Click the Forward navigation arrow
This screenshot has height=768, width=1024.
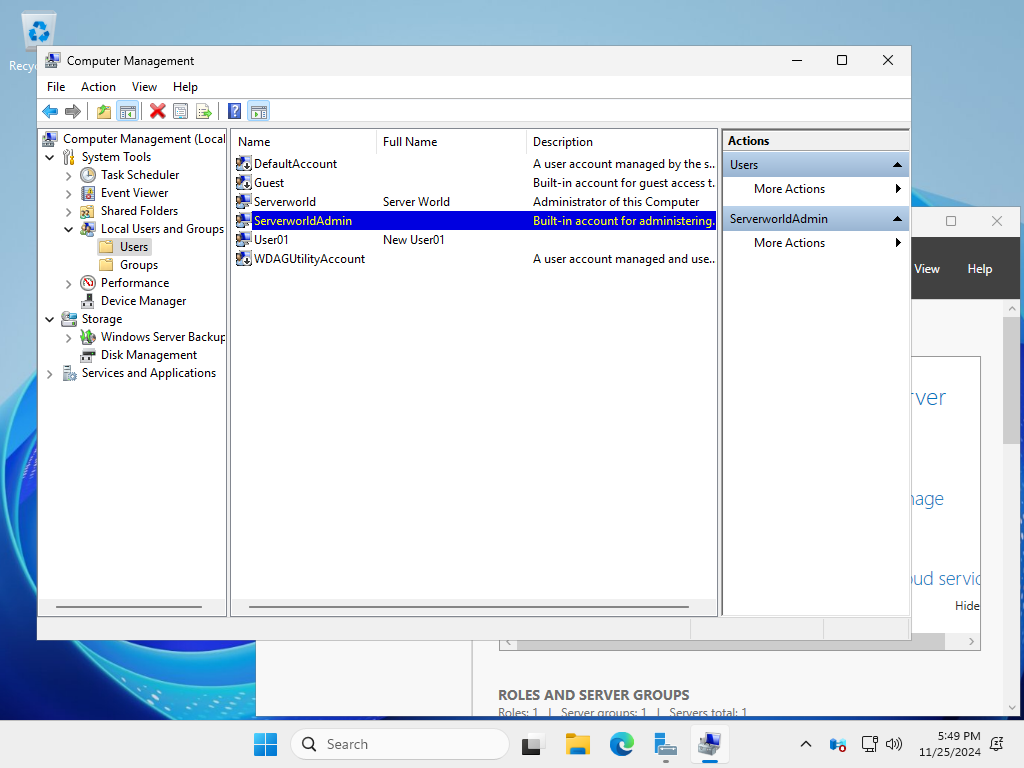(73, 111)
